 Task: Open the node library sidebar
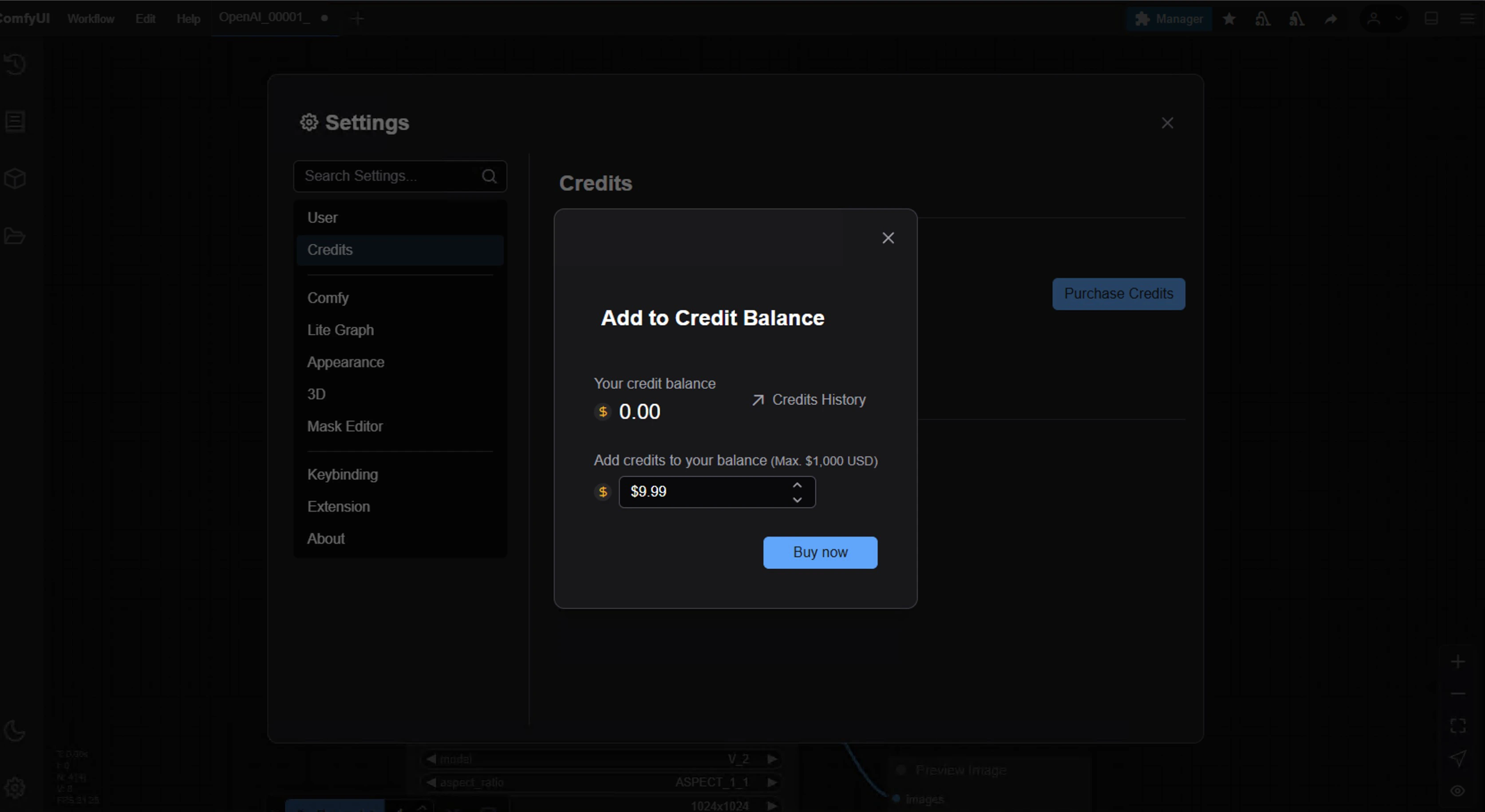[14, 122]
